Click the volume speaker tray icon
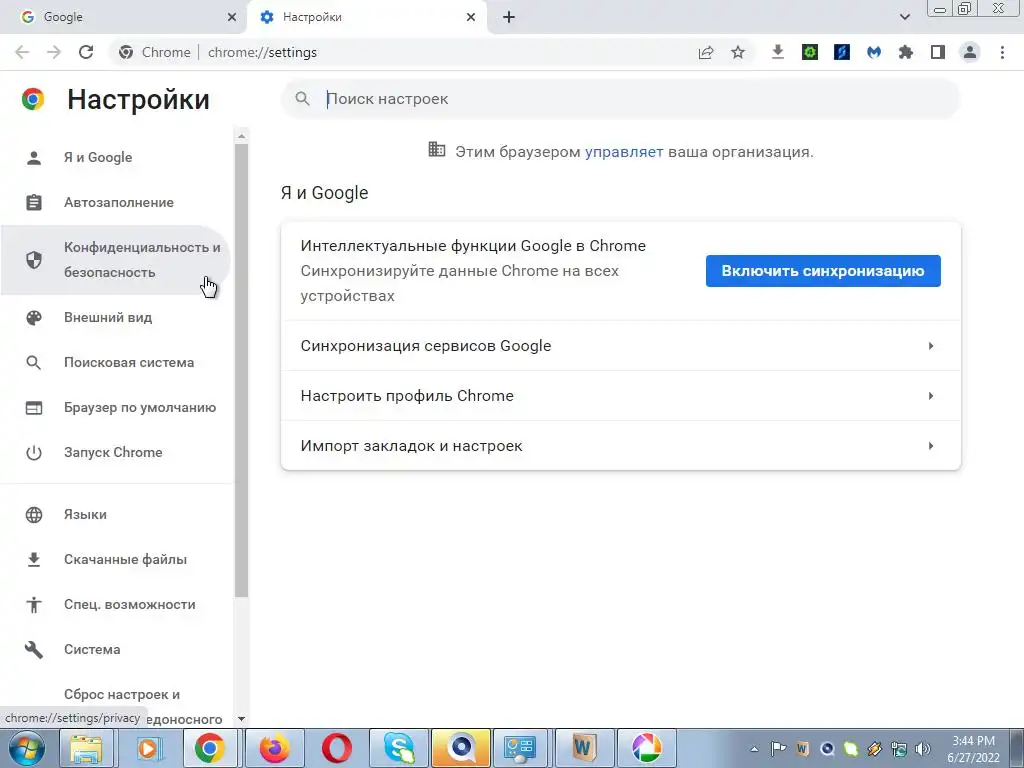The width and height of the screenshot is (1024, 768). tap(923, 749)
